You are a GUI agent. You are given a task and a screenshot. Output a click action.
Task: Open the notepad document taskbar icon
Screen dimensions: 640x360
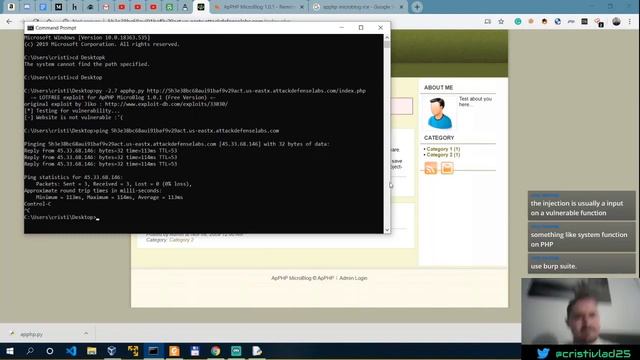(x=257, y=351)
